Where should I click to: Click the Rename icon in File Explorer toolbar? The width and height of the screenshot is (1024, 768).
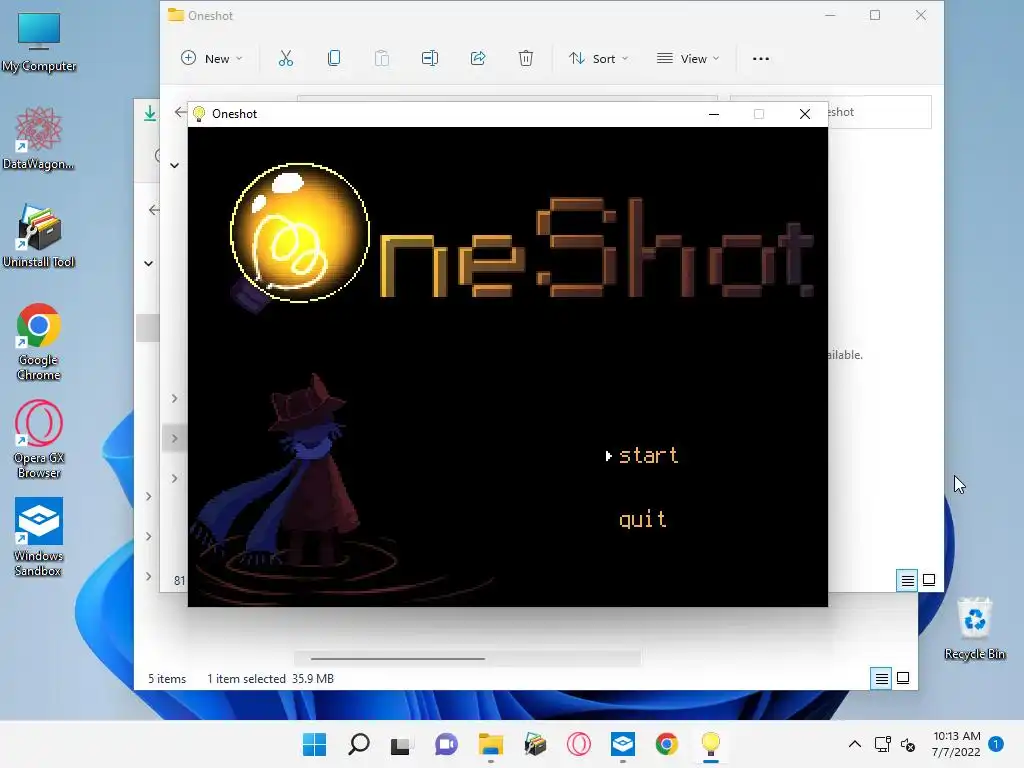coord(430,58)
